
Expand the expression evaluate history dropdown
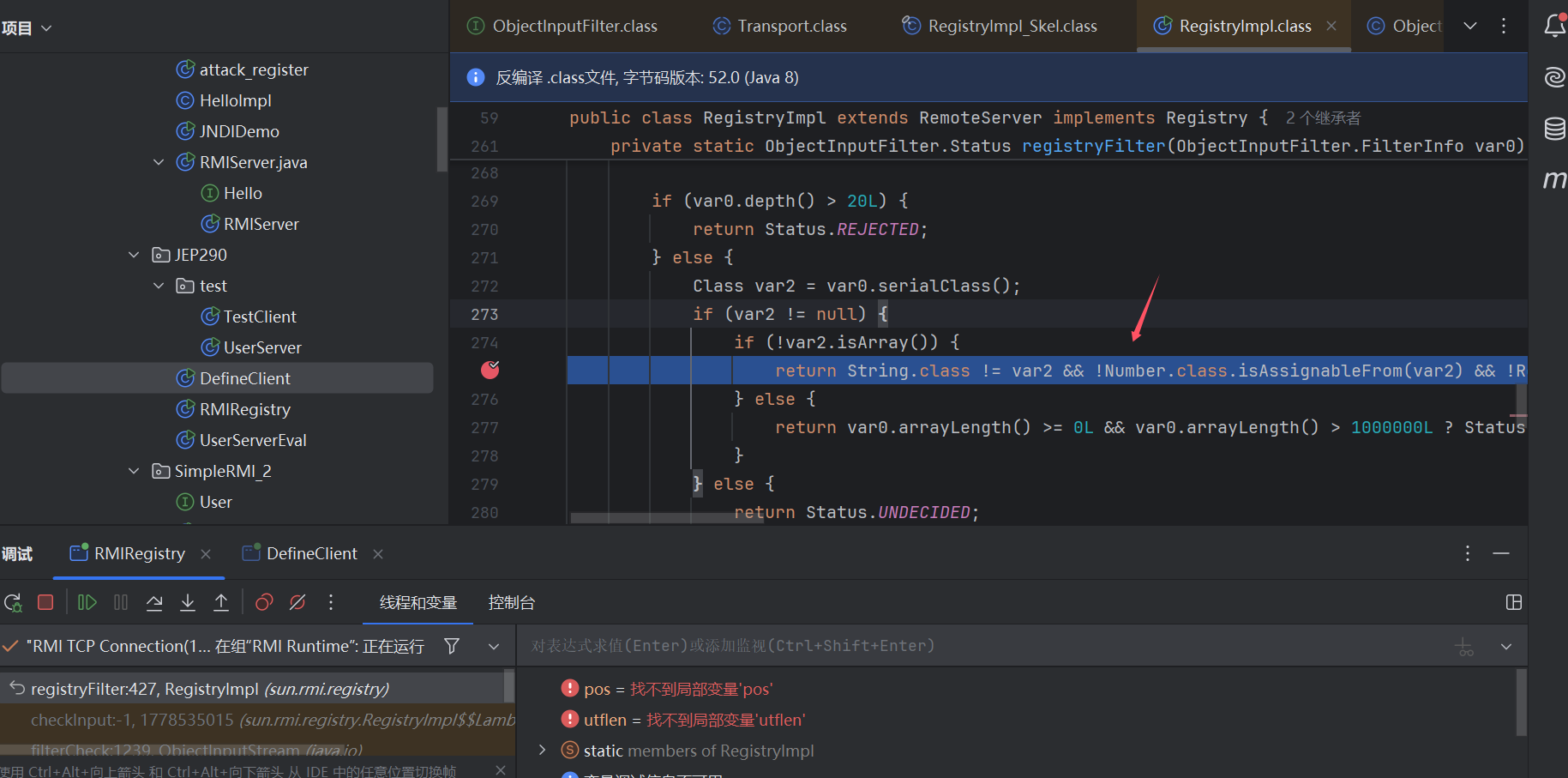click(1506, 646)
